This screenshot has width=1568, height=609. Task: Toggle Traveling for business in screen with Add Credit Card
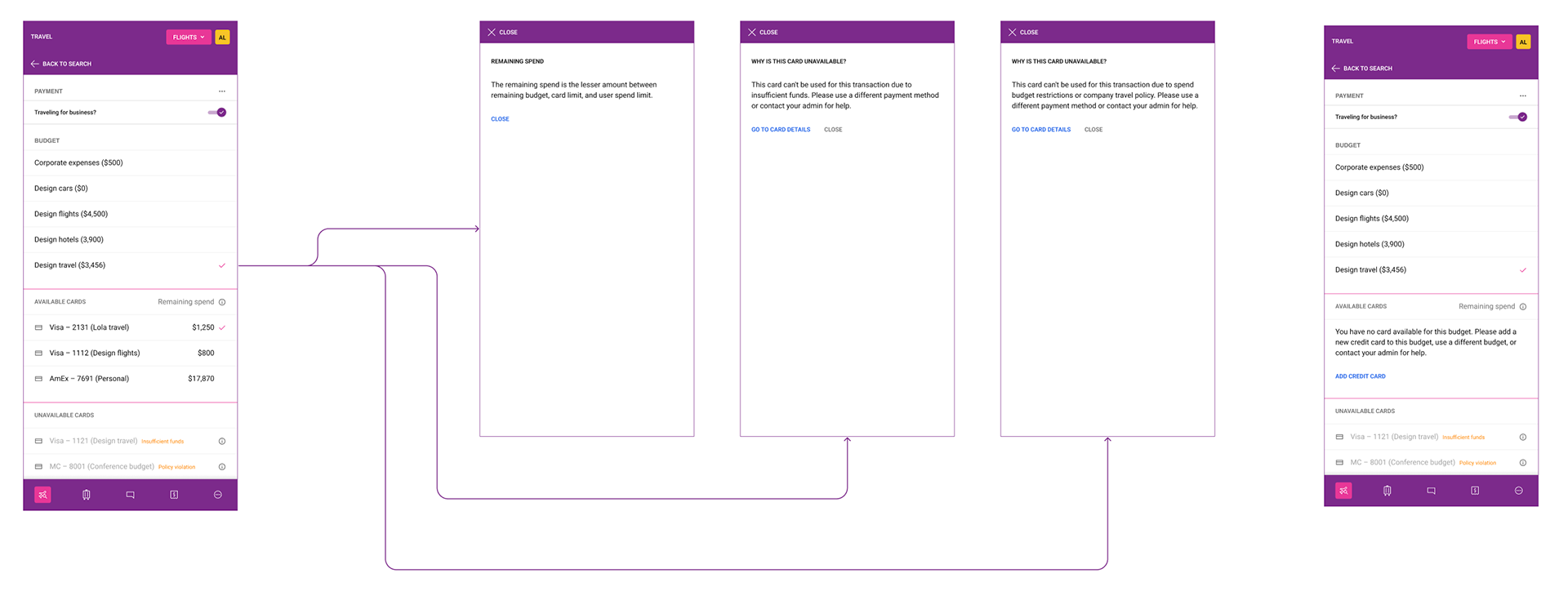pos(1518,118)
